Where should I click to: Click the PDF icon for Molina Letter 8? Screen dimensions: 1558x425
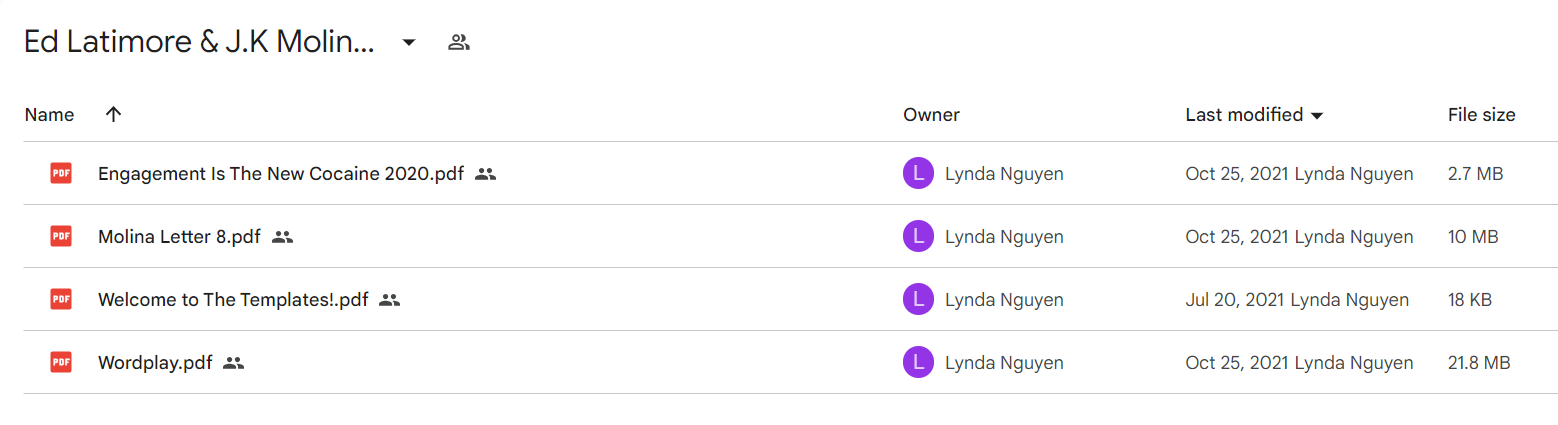point(61,237)
